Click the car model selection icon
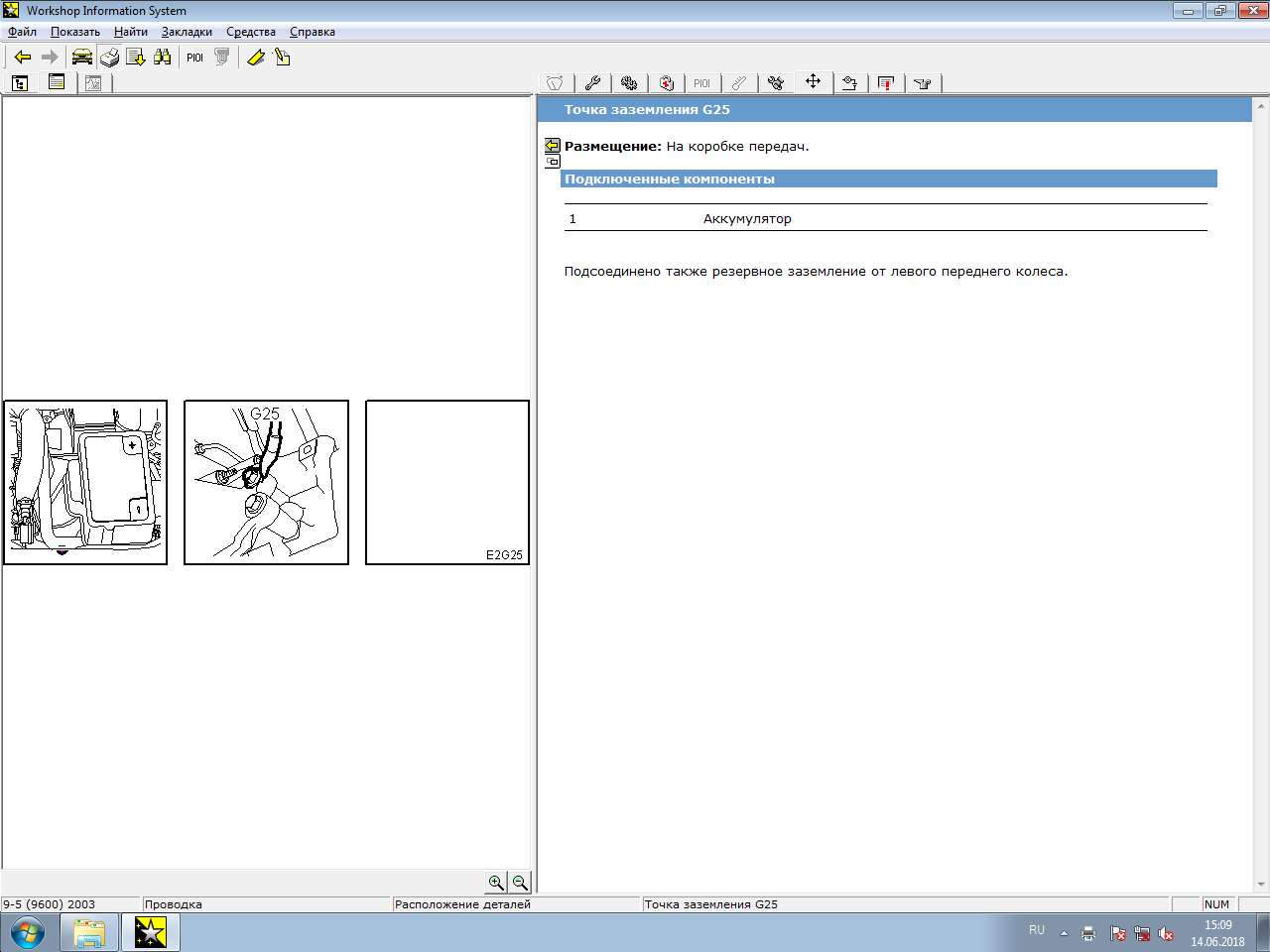The image size is (1270, 952). click(81, 58)
